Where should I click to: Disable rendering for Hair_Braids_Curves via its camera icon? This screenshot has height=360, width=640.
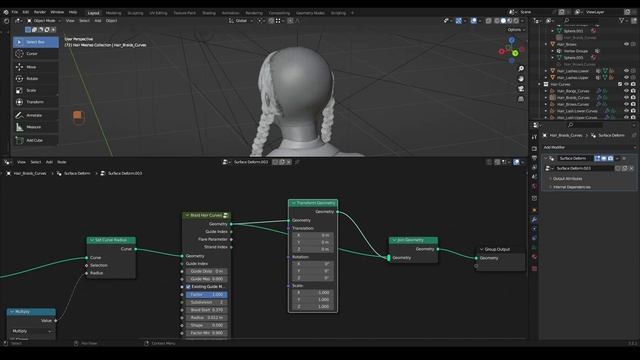[x=633, y=98]
